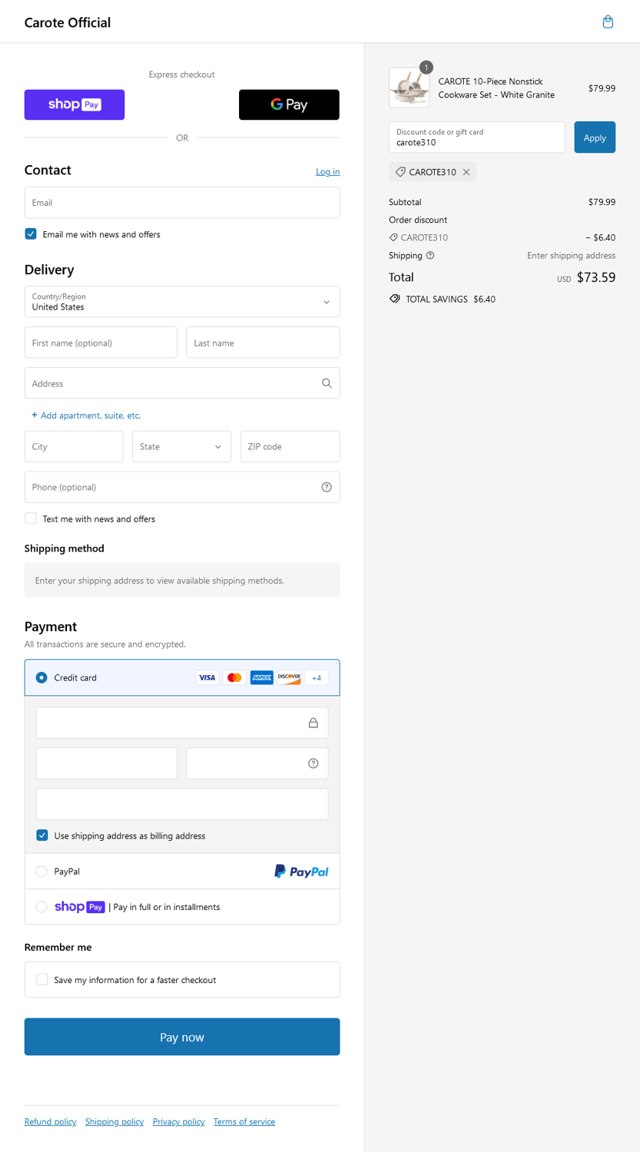Select the PayPal payment radio button
This screenshot has width=640, height=1152.
(x=42, y=871)
